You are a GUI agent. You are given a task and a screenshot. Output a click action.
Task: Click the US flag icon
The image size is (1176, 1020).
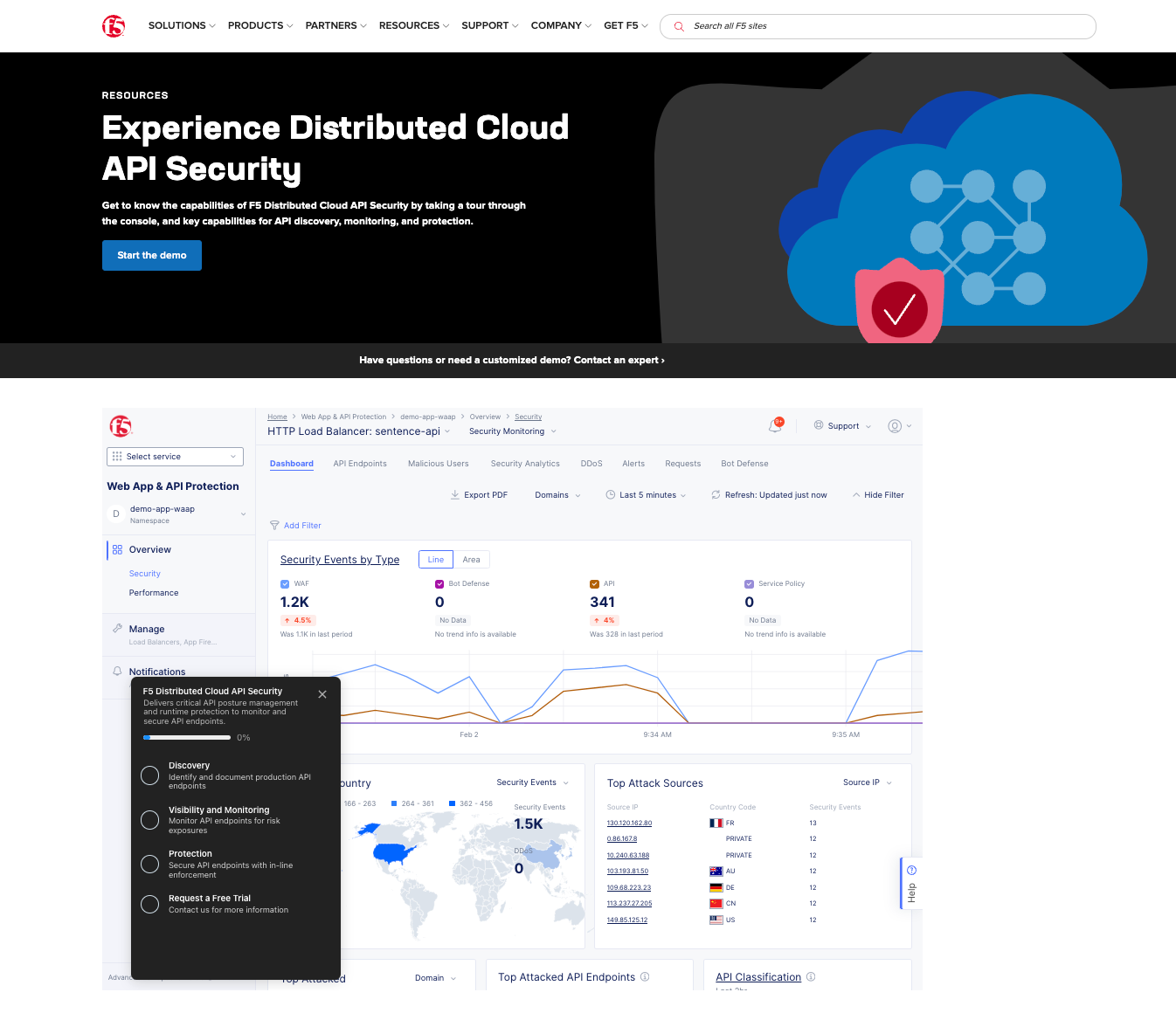coord(716,920)
